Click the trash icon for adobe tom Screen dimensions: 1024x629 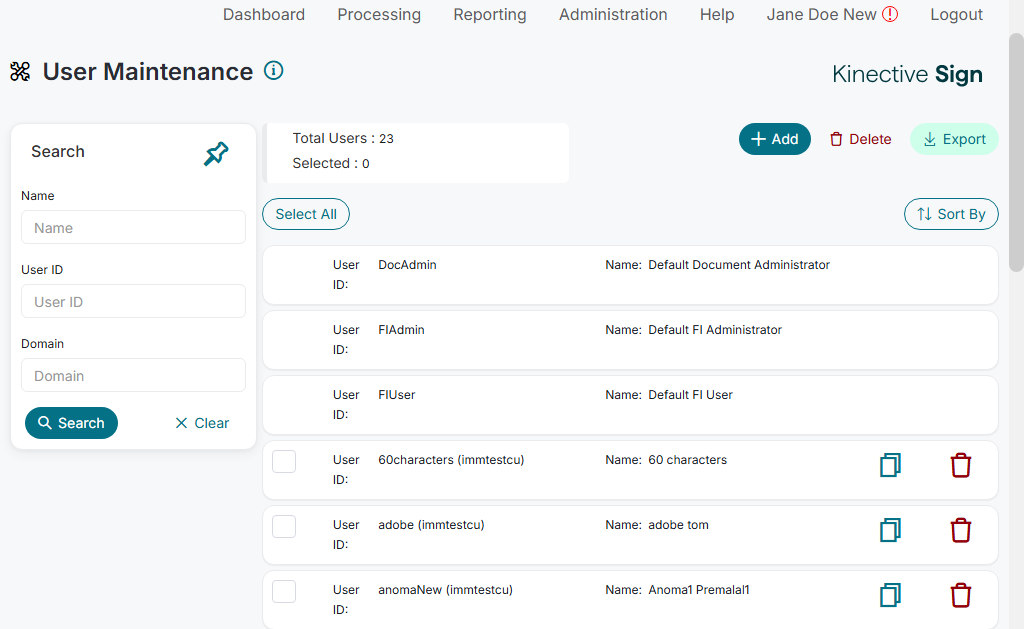(960, 531)
